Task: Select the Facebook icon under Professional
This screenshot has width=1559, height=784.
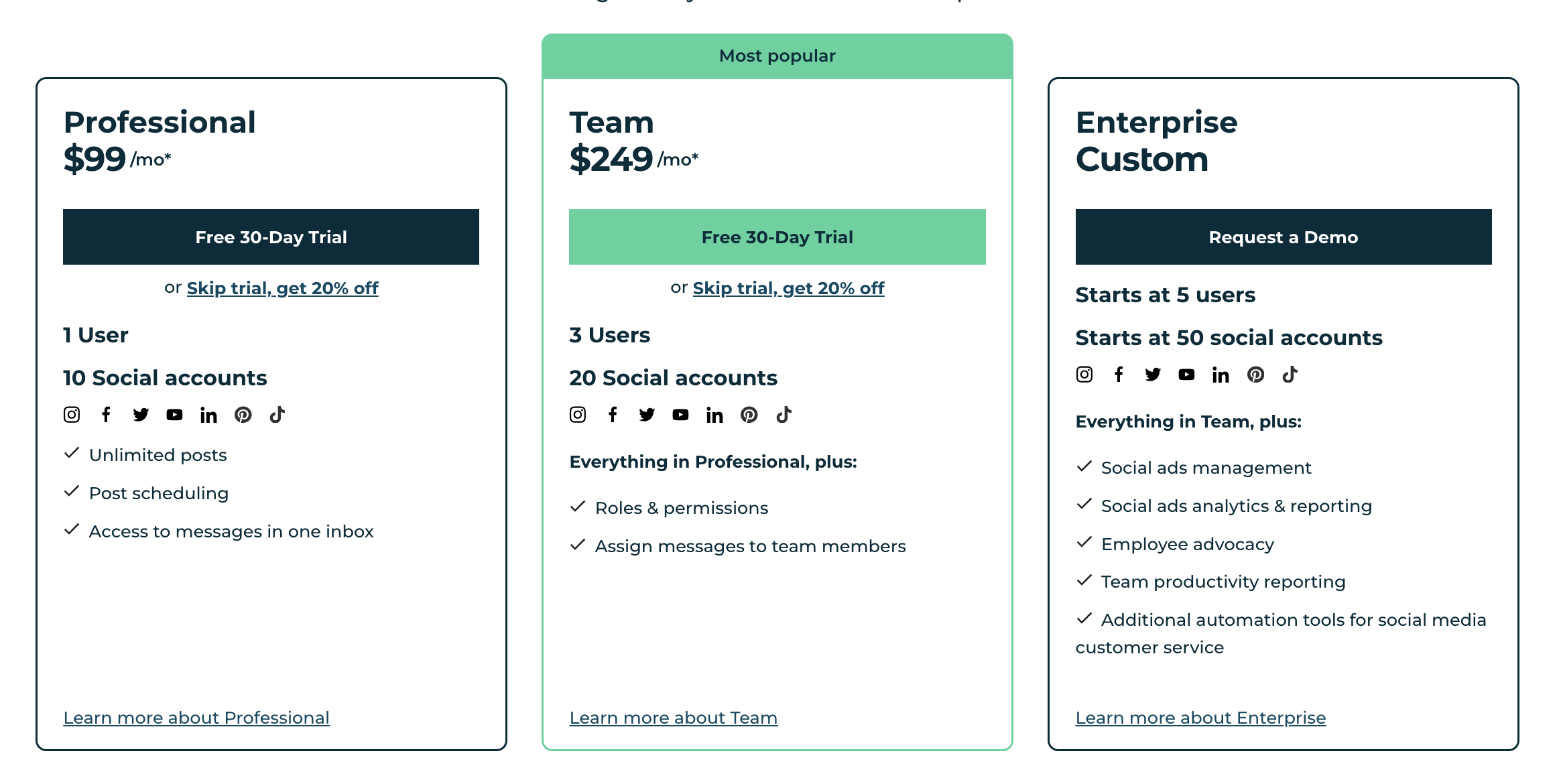Action: click(106, 415)
